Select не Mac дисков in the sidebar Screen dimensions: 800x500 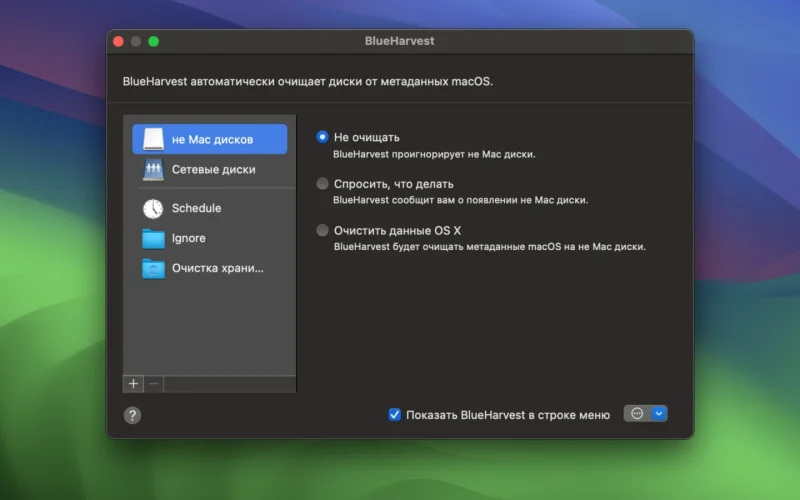210,139
